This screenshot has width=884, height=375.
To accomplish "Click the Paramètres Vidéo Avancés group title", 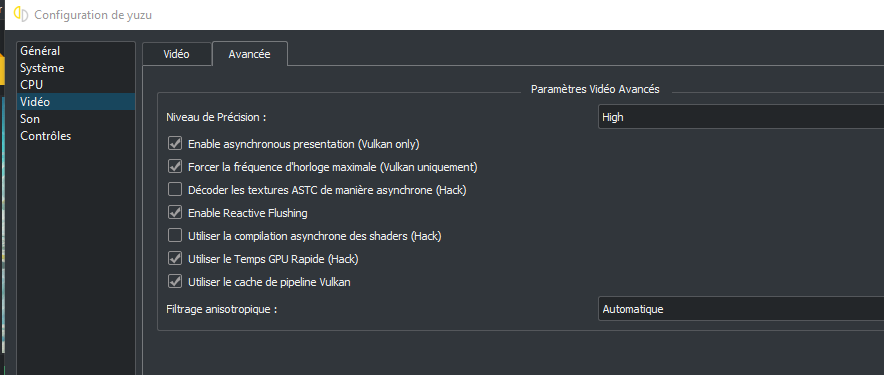I will click(x=595, y=89).
